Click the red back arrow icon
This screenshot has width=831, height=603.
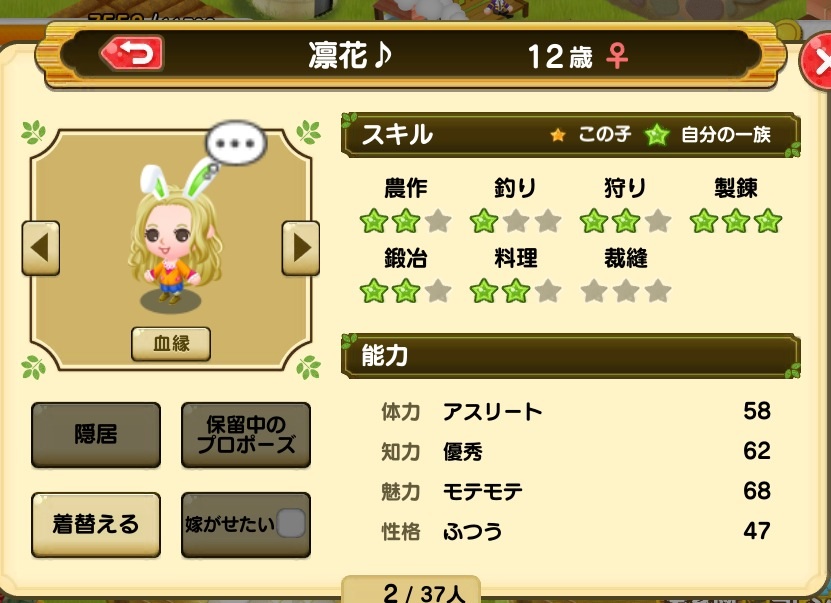(132, 53)
